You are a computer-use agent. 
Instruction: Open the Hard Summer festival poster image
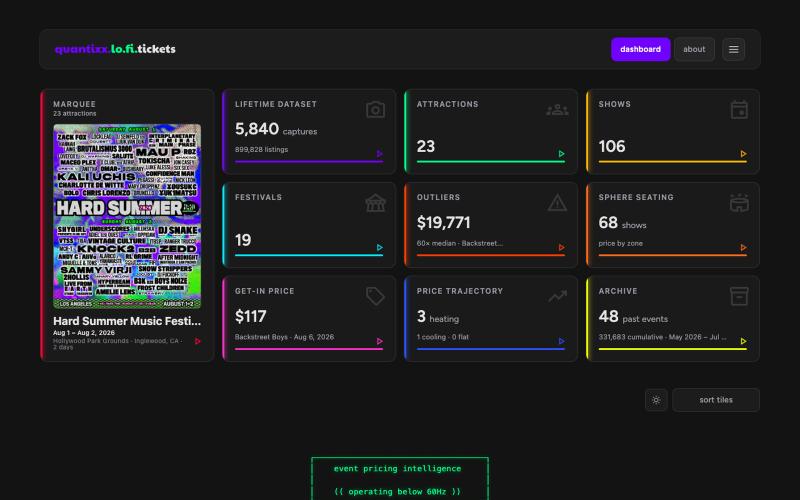tap(127, 216)
